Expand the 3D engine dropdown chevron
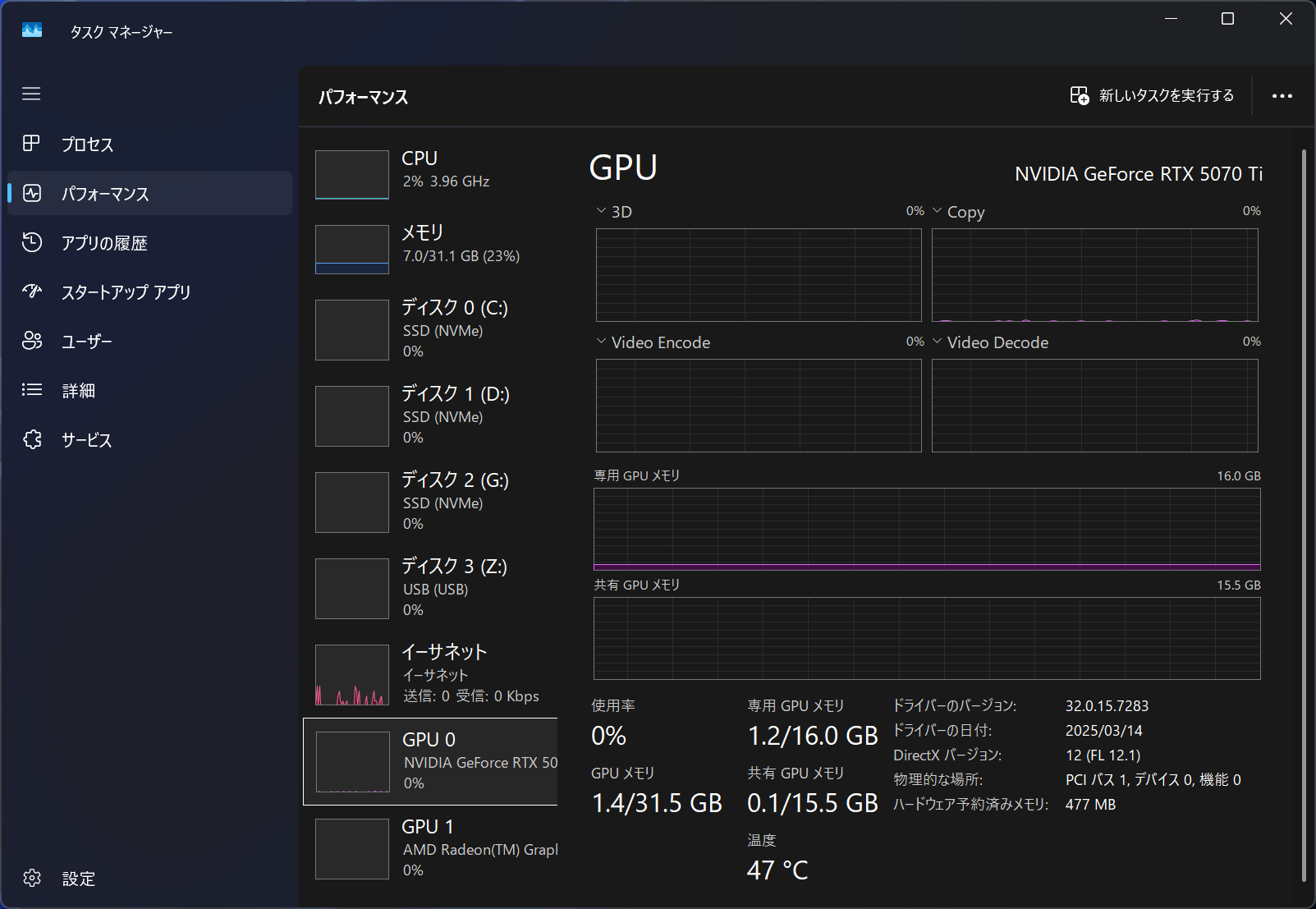Screen dimensions: 1316x909 (602, 211)
